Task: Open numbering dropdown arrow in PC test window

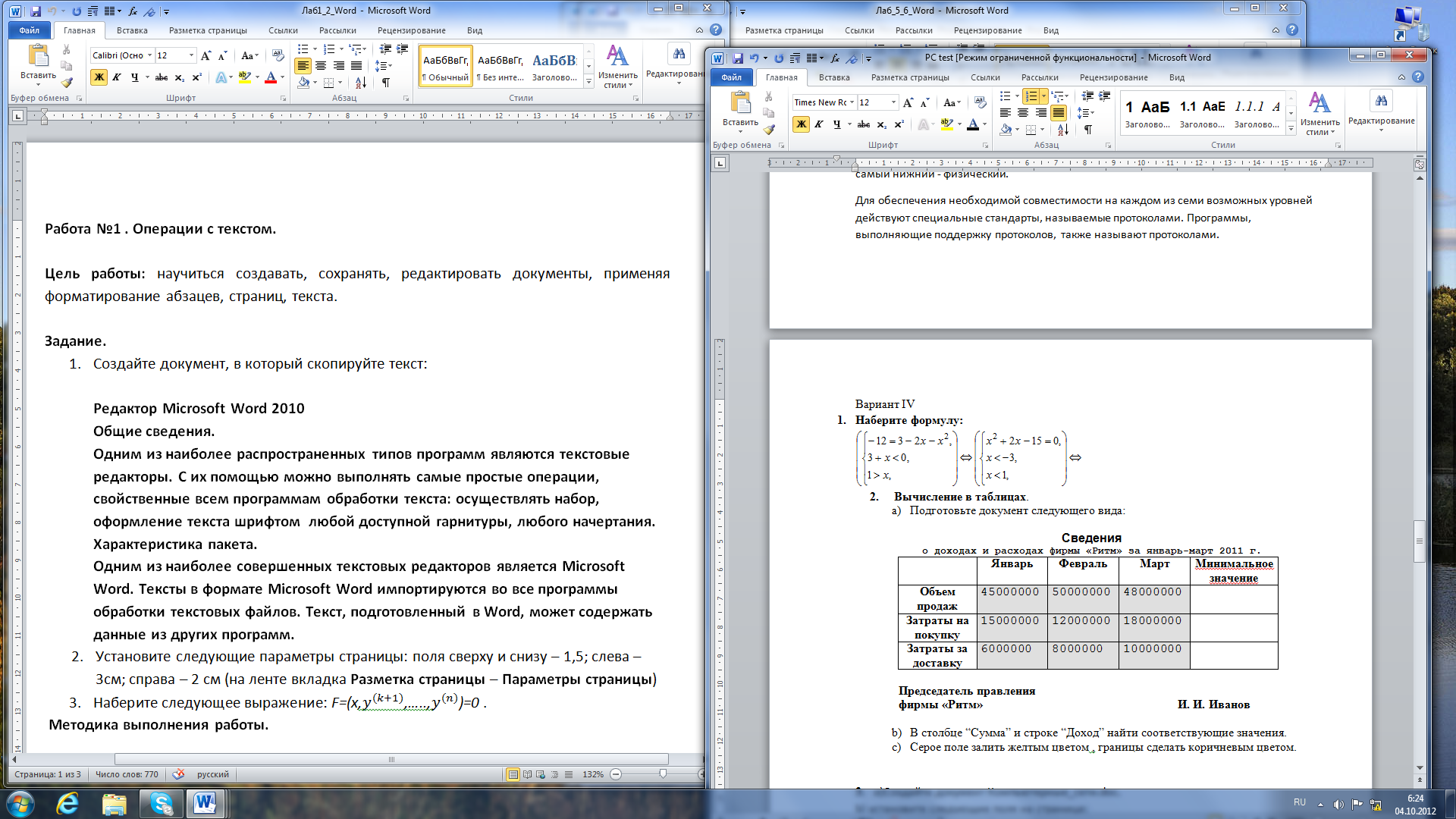Action: pyautogui.click(x=1043, y=96)
